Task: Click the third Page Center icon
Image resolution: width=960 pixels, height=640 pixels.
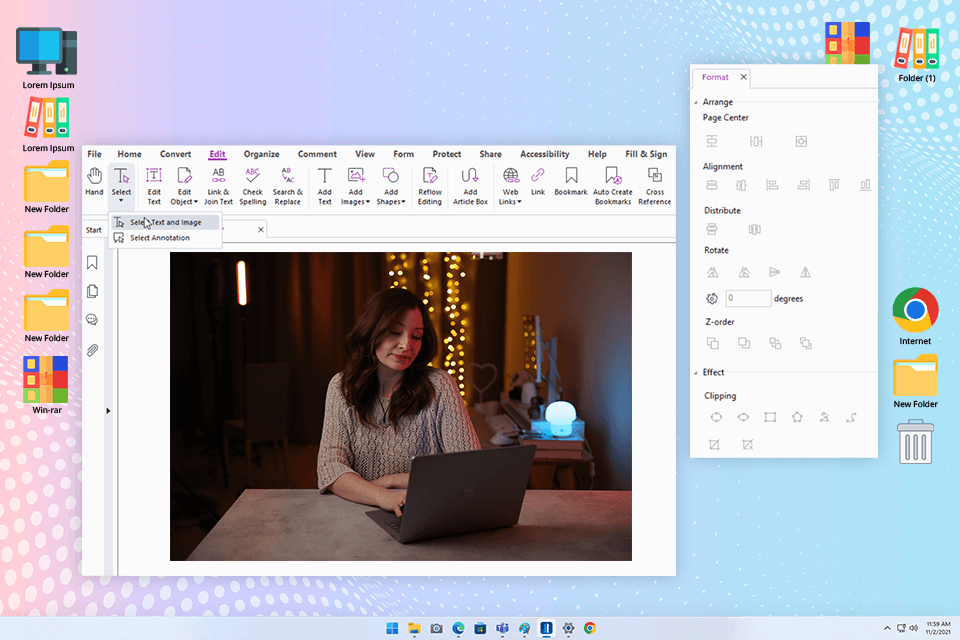Action: pos(801,141)
